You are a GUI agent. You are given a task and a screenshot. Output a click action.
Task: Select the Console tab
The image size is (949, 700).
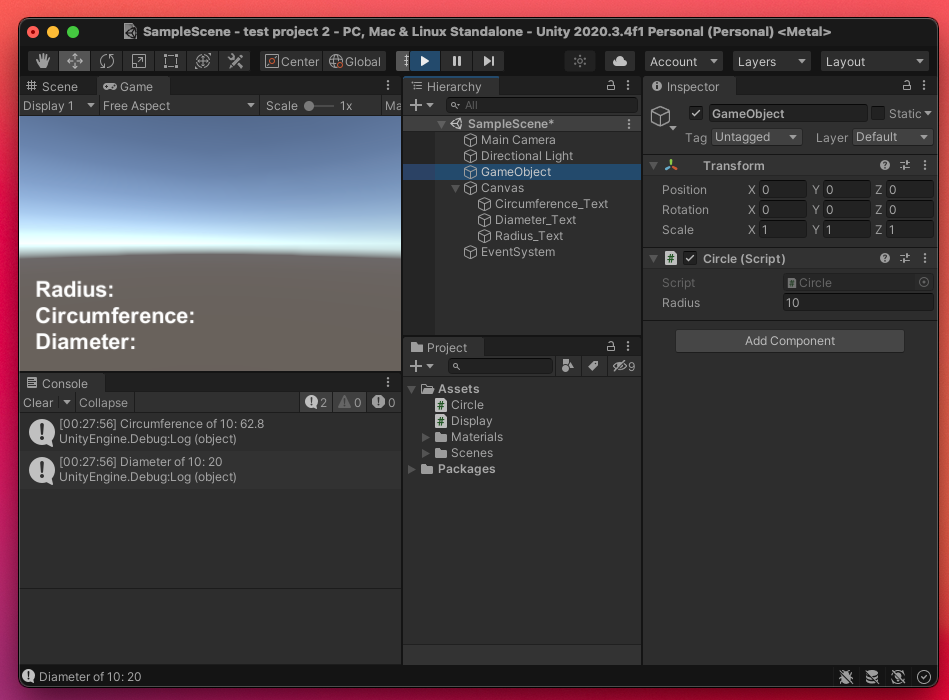coord(63,383)
